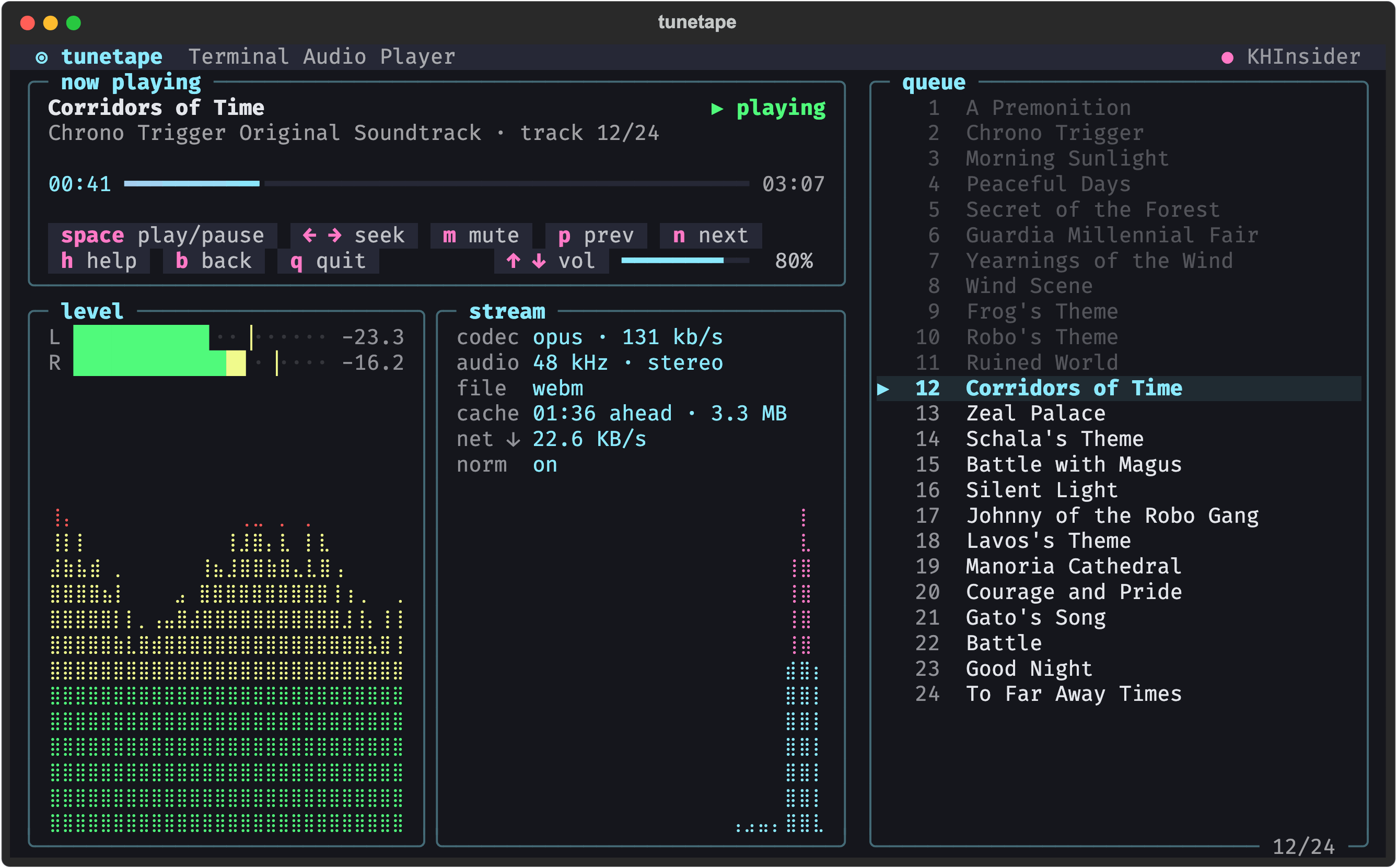Toggle the norm on setting

click(545, 465)
